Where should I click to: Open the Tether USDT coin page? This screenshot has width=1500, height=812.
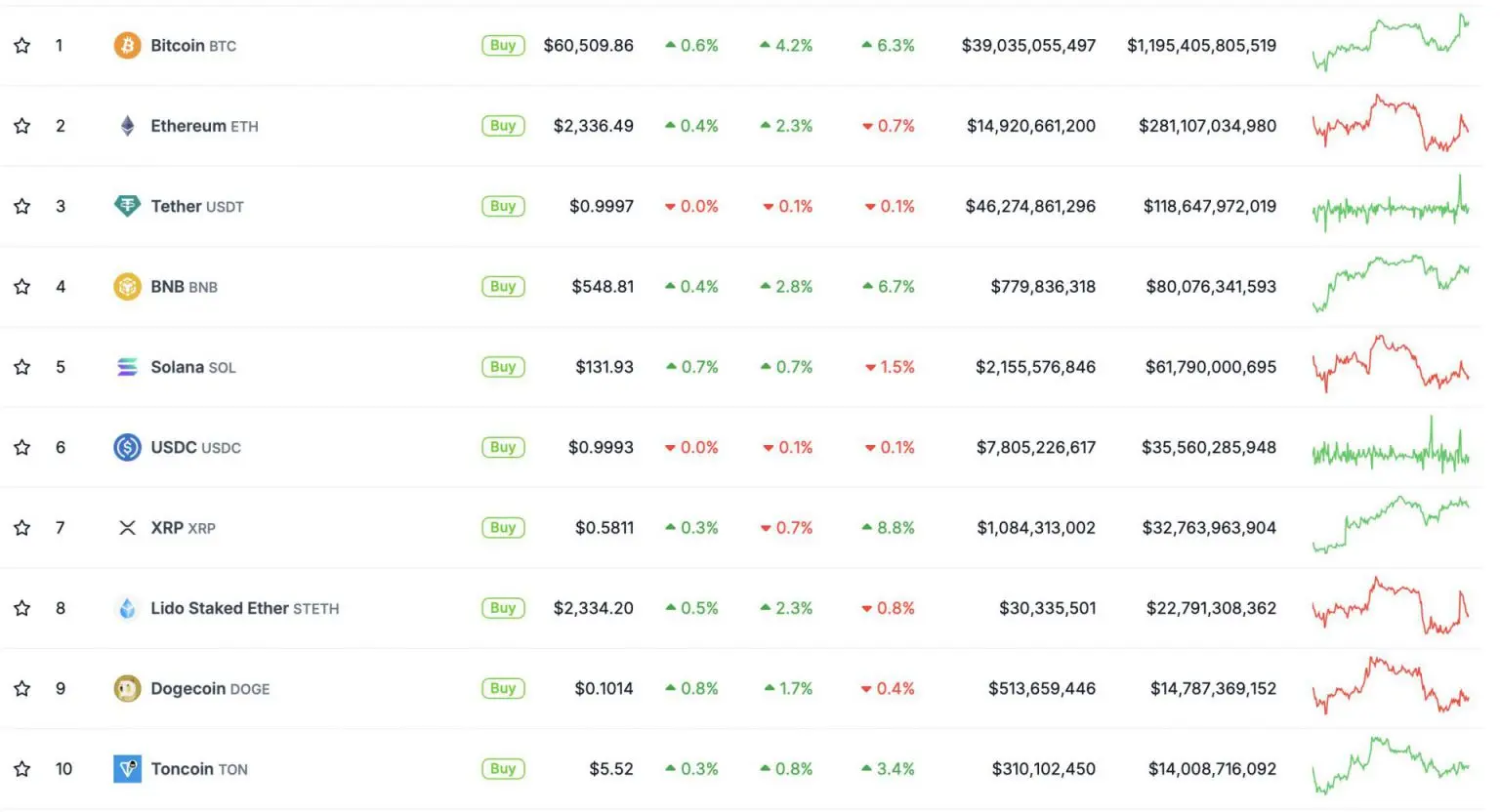(x=197, y=206)
